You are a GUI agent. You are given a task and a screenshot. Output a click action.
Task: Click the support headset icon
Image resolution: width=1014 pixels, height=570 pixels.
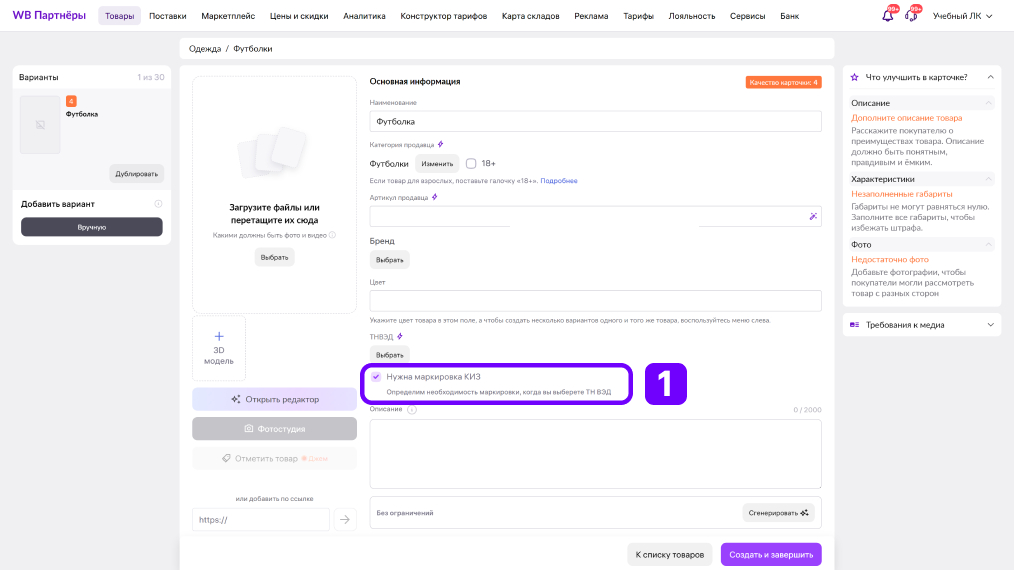[911, 16]
